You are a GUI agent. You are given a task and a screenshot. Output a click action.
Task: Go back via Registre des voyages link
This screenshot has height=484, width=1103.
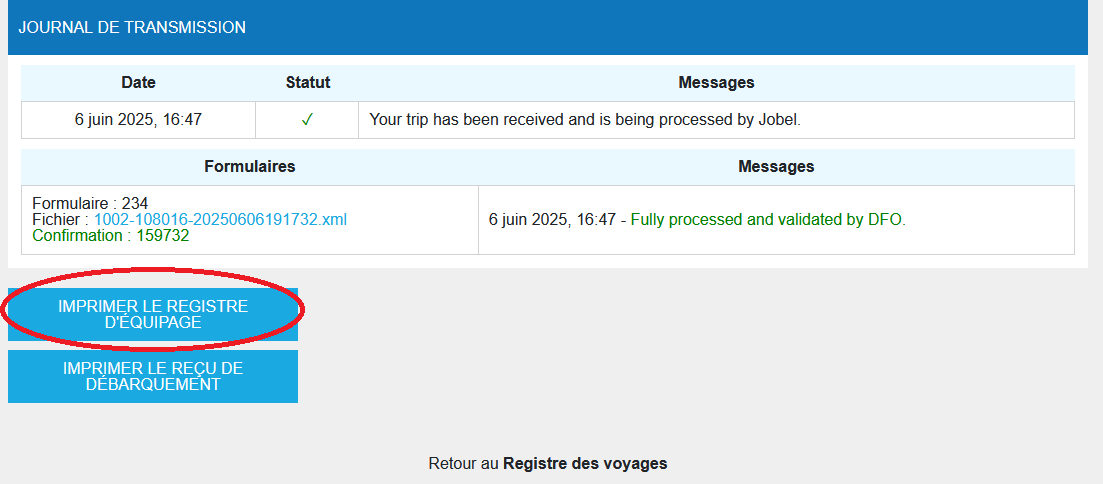pyautogui.click(x=585, y=463)
